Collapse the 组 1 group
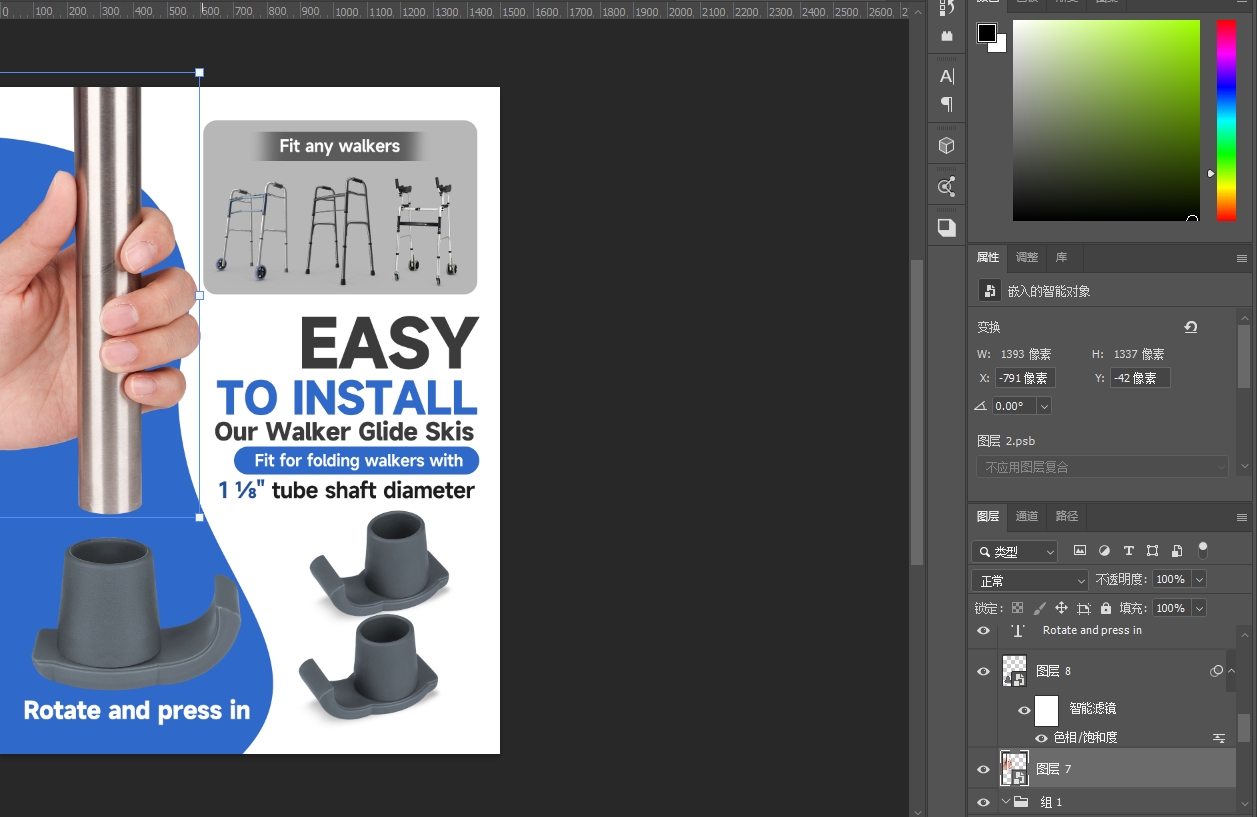Image resolution: width=1257 pixels, height=817 pixels. [x=1006, y=802]
